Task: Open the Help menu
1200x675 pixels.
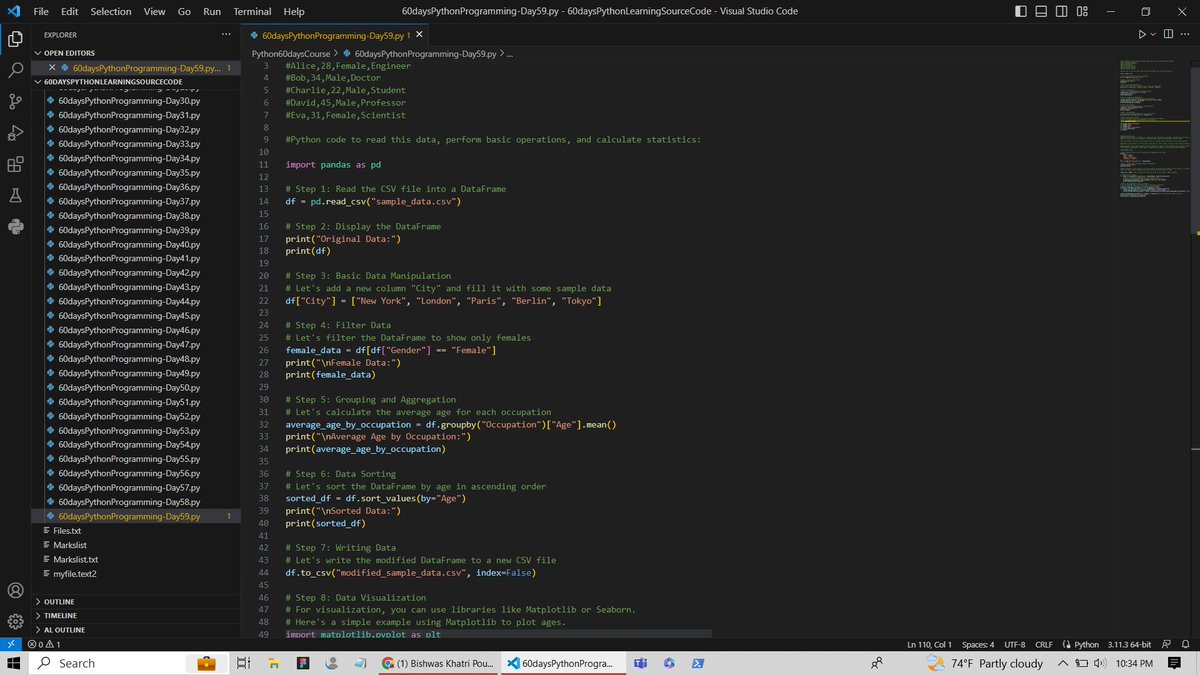Action: (294, 11)
